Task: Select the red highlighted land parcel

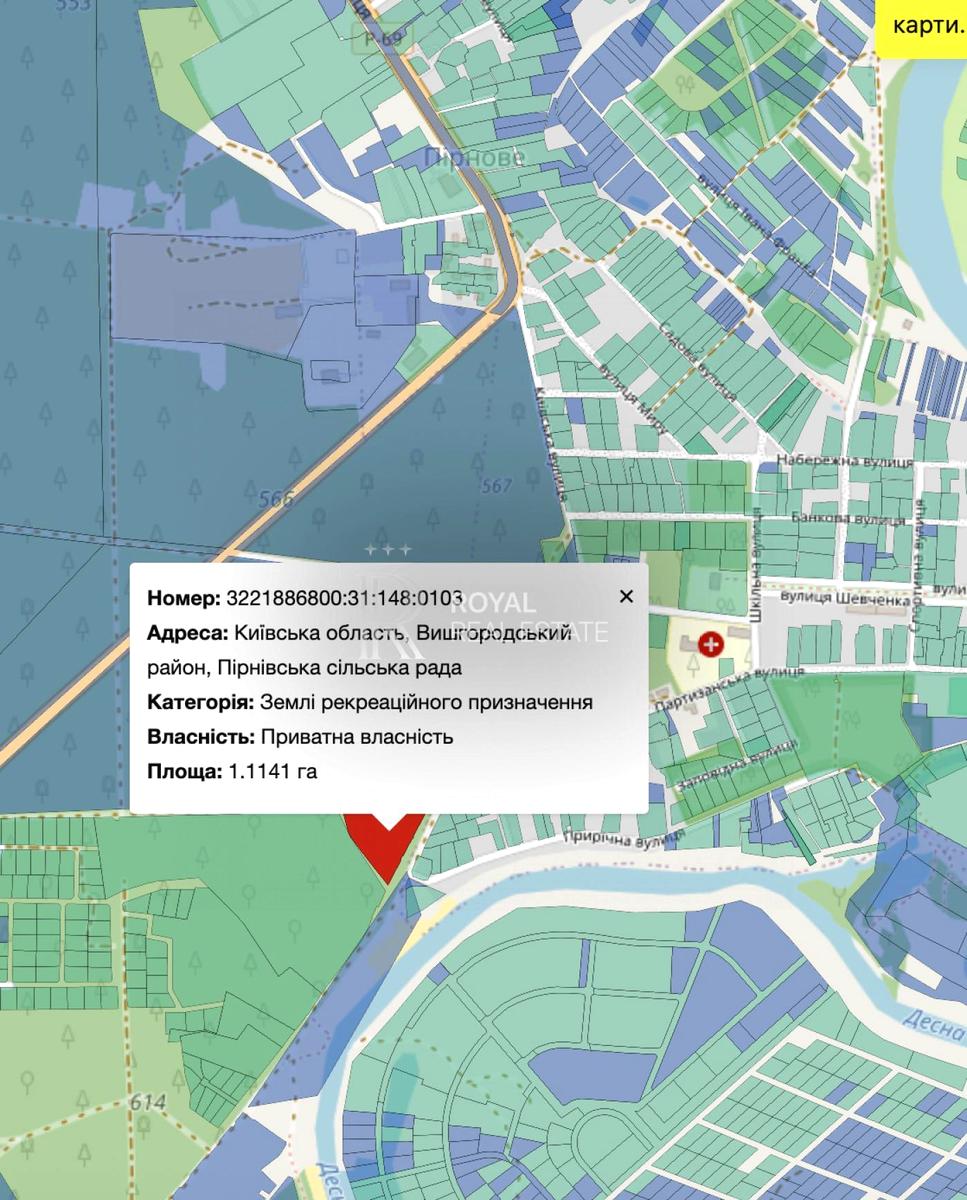Action: coord(384,840)
